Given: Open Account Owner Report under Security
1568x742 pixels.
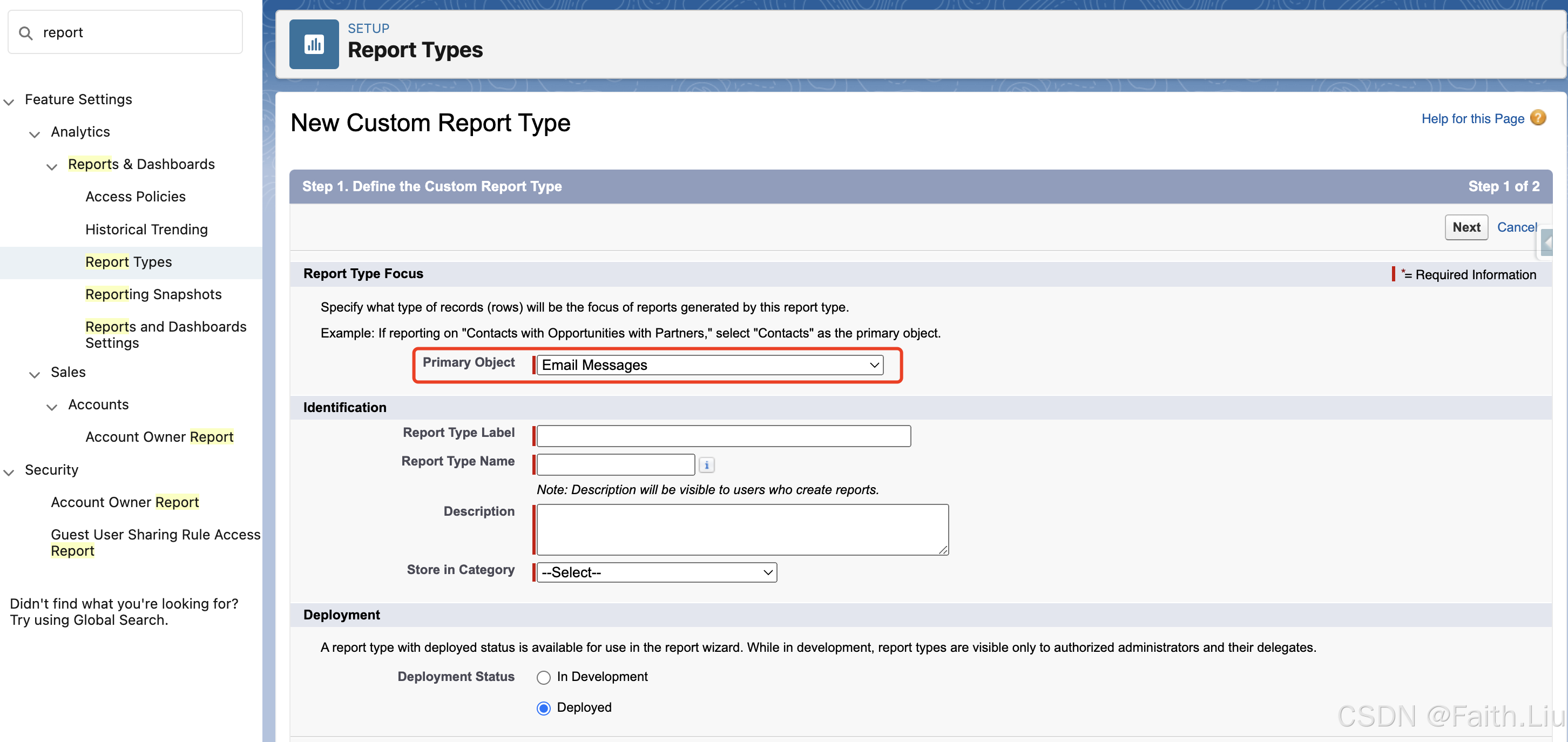Looking at the screenshot, I should (125, 502).
